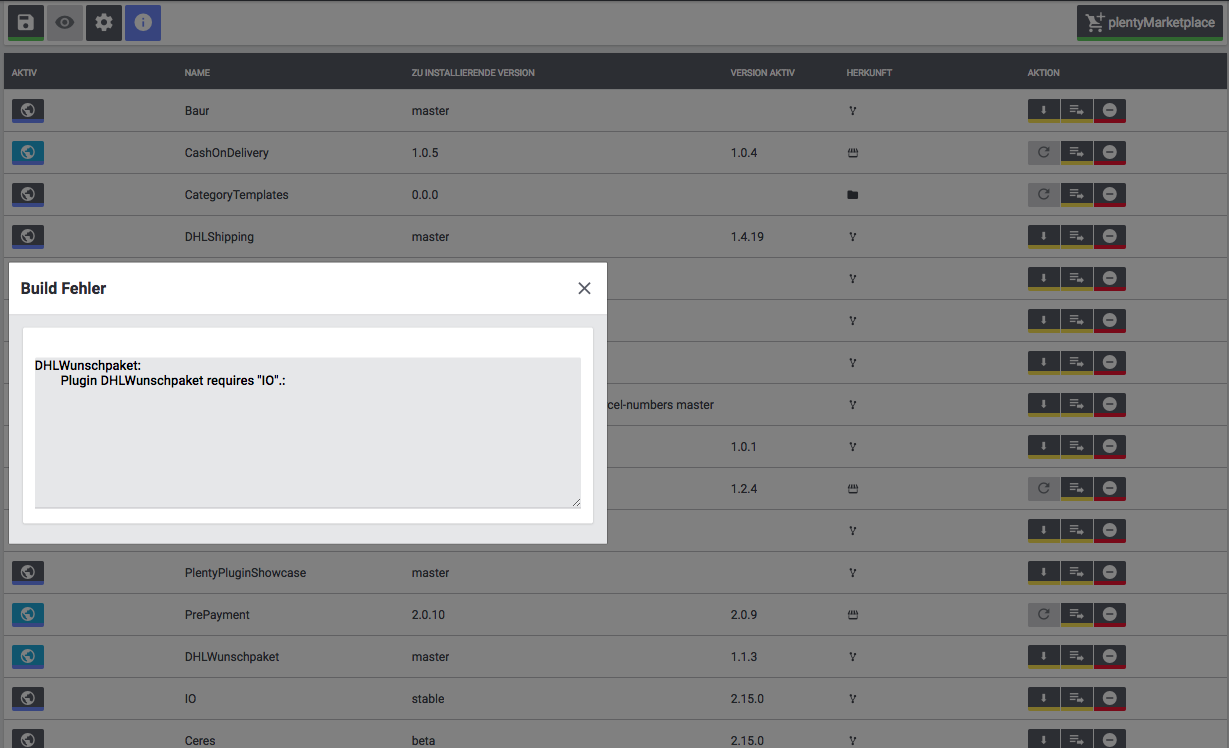Image resolution: width=1229 pixels, height=748 pixels.
Task: Click the refresh icon for CashOnDelivery
Action: point(1044,153)
